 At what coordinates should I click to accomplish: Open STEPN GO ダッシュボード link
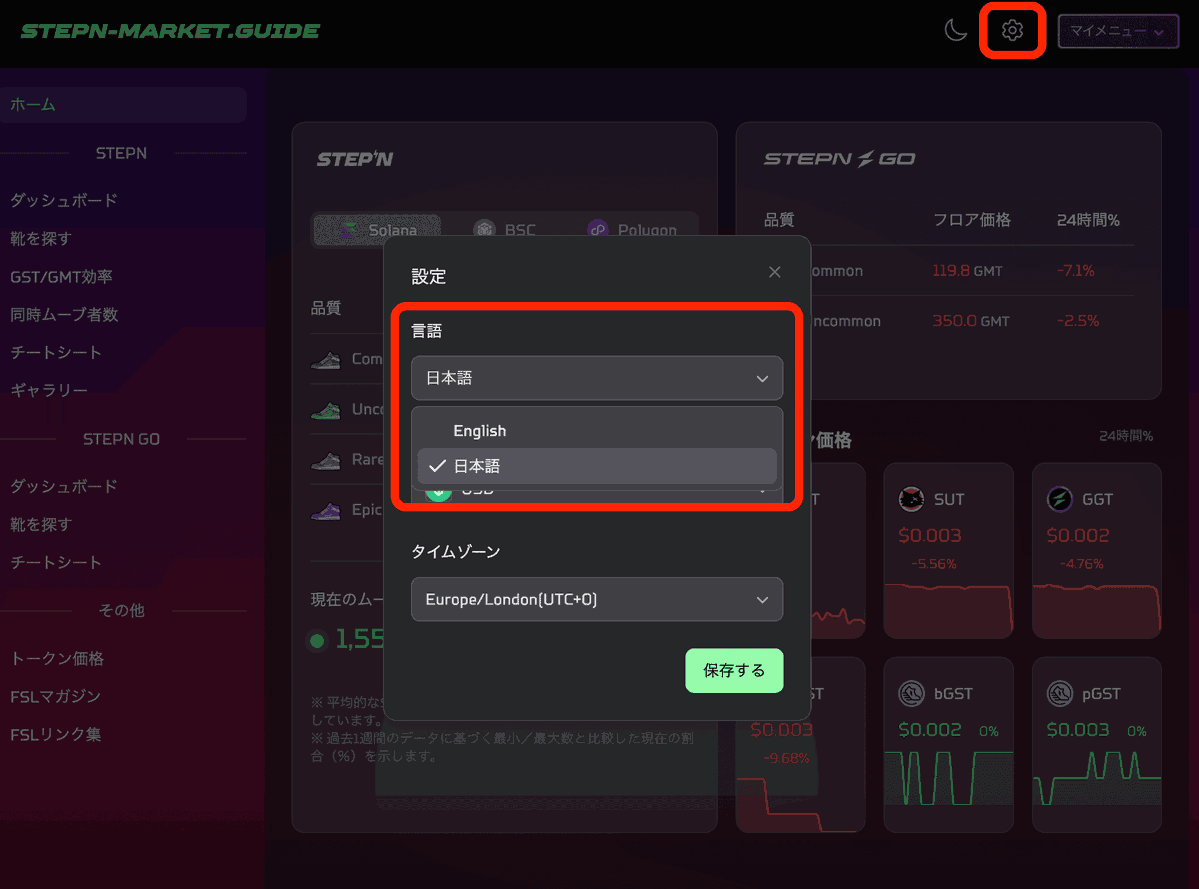pos(63,486)
